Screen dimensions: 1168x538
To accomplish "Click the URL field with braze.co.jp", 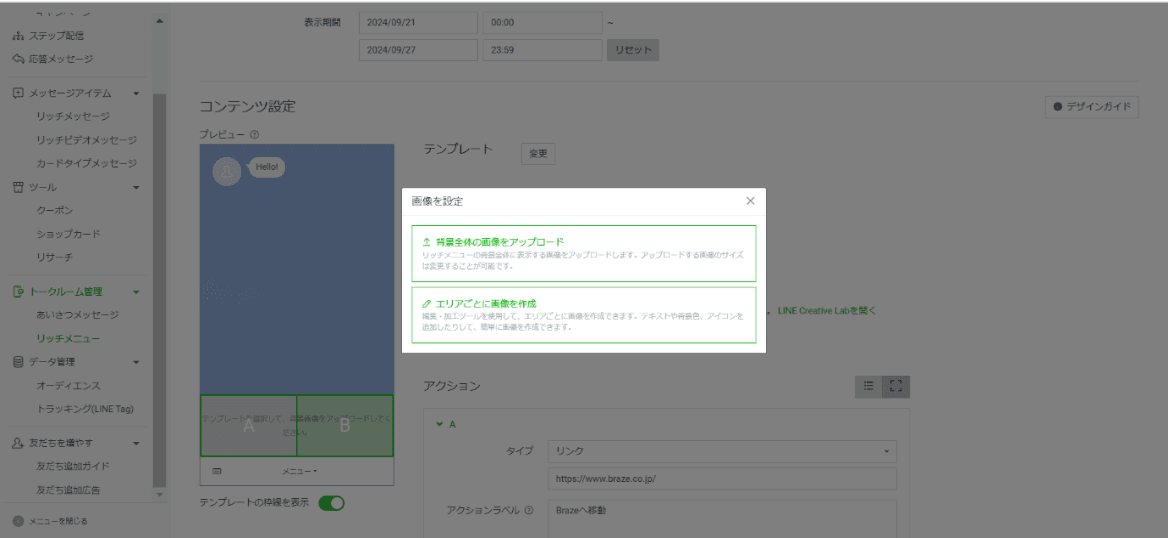I will (x=722, y=479).
